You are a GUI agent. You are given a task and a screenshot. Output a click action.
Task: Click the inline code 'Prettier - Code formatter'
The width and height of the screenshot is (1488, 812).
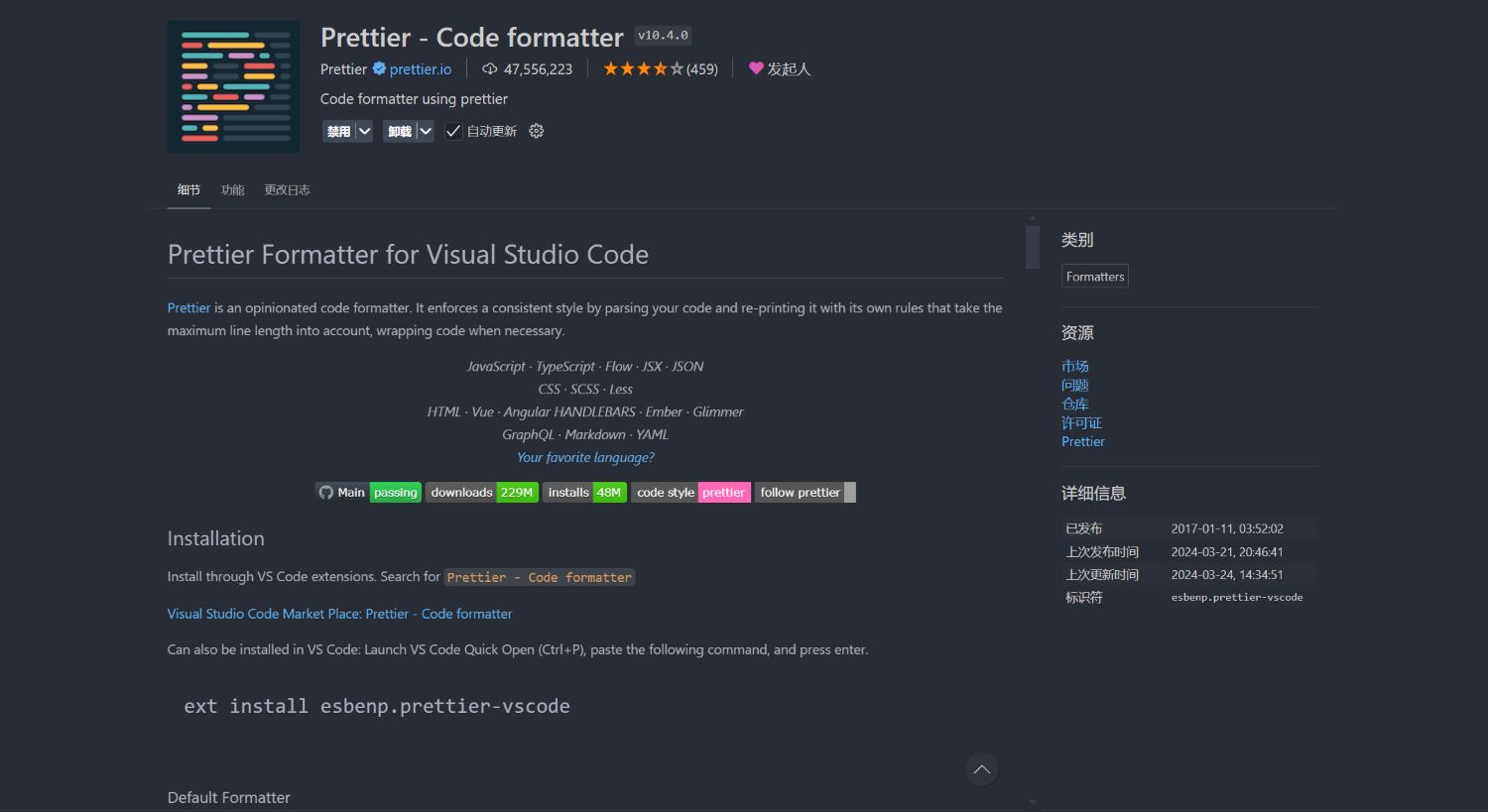(539, 577)
